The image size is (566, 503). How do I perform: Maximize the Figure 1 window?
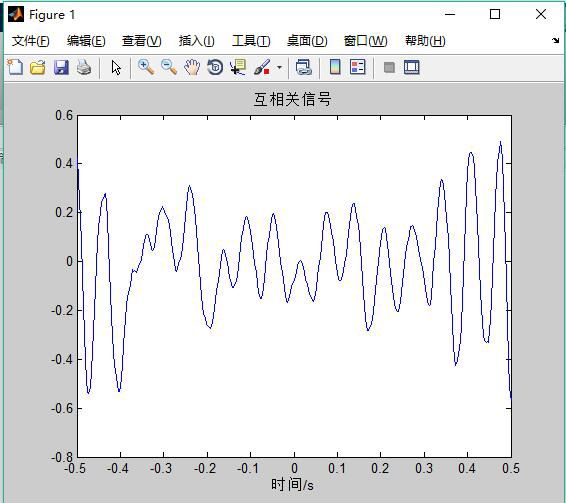pos(495,14)
